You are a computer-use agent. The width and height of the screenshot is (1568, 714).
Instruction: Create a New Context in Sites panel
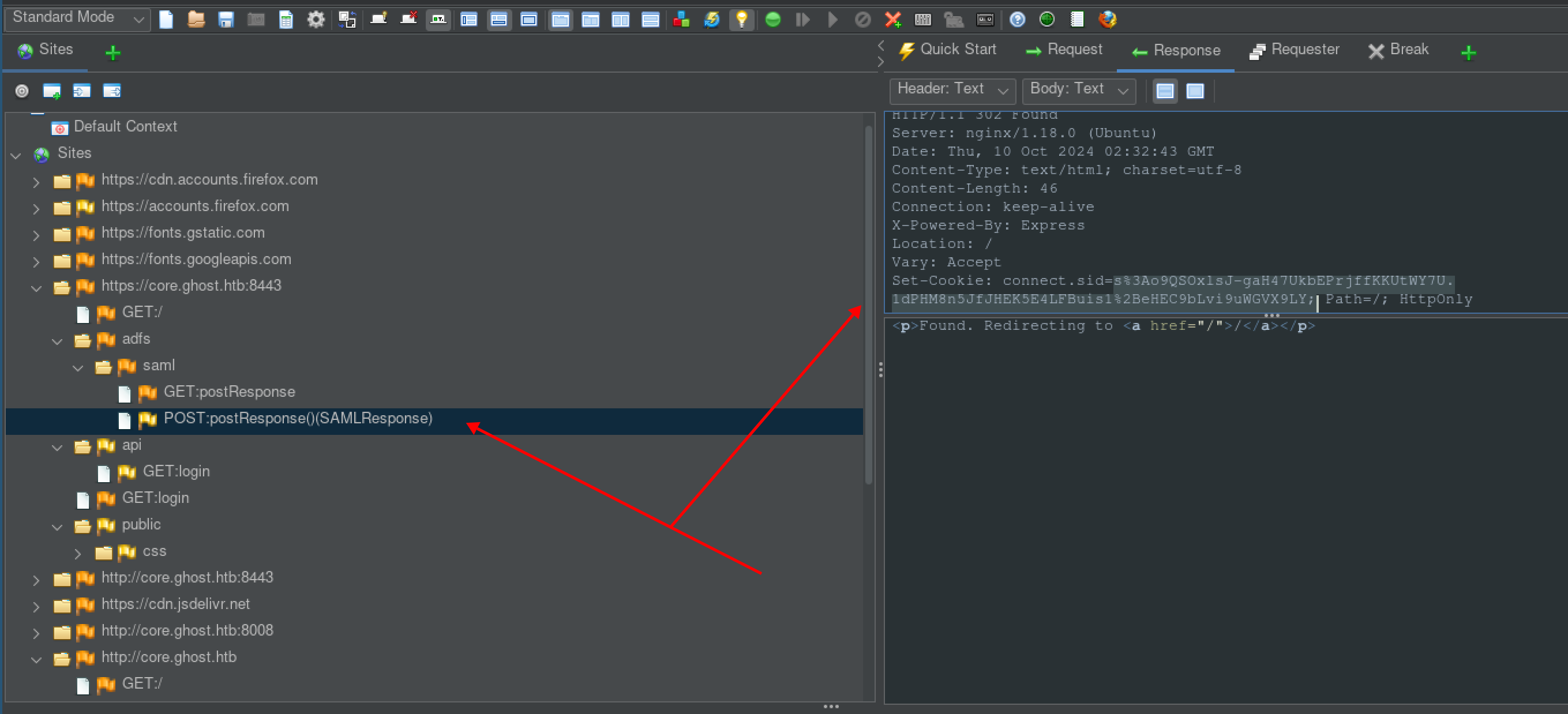point(52,91)
